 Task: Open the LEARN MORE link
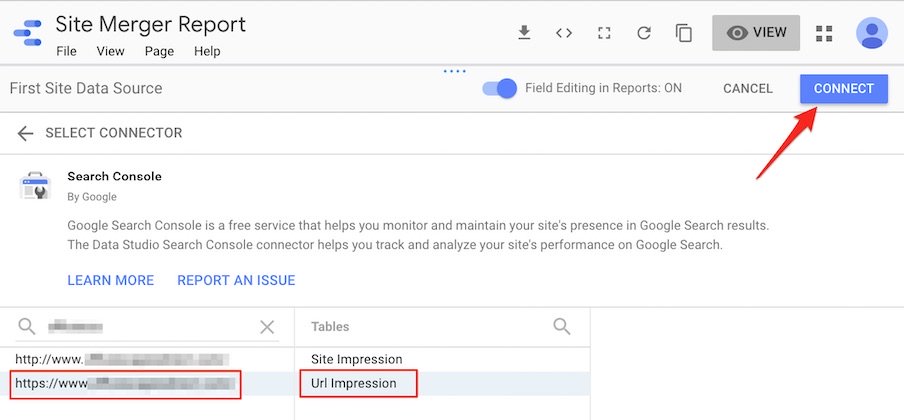(x=111, y=280)
